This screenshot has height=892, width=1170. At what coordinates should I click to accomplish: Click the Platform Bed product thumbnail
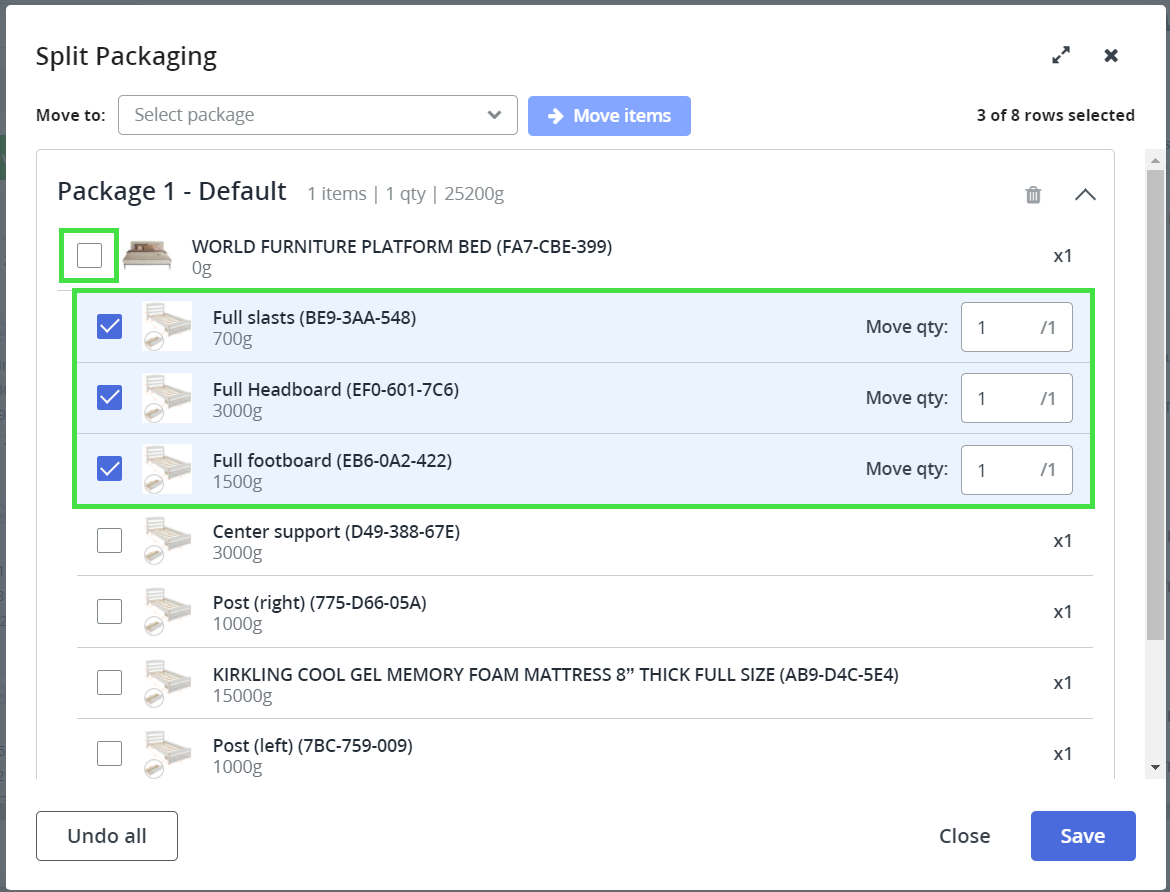pyautogui.click(x=147, y=256)
